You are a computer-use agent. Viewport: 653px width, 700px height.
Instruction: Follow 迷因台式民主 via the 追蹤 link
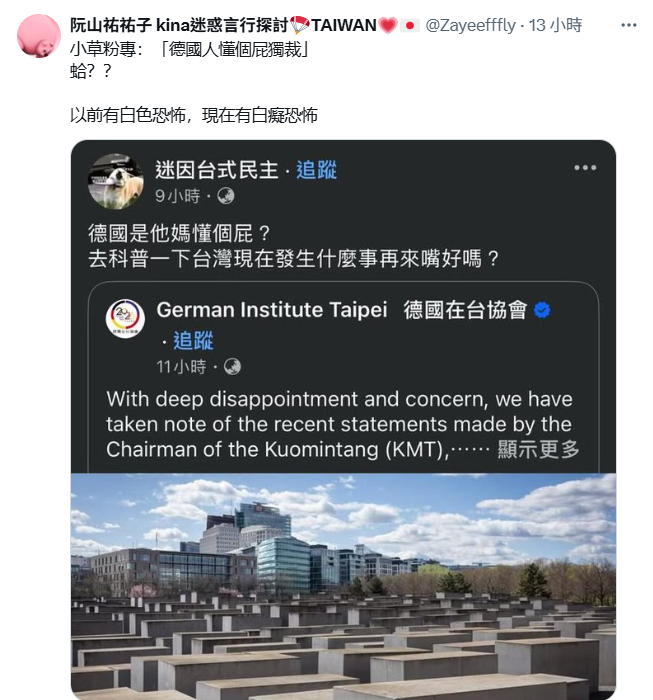coord(316,170)
